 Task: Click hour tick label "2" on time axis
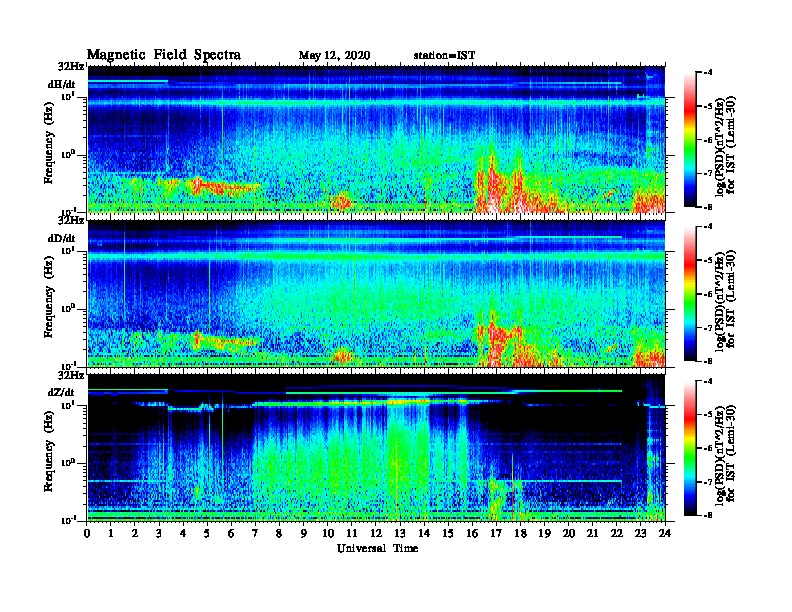[x=135, y=534]
